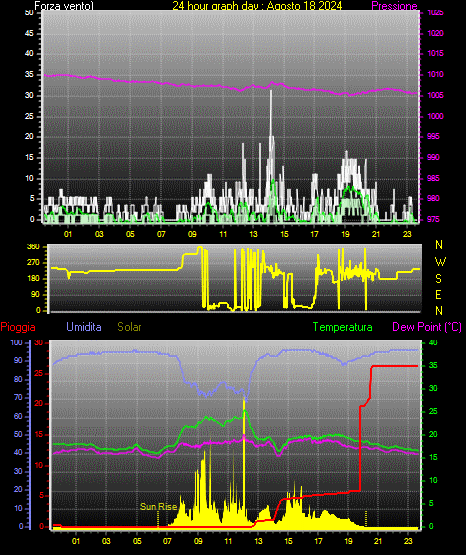Screen dimensions: 466x555
Task: Select the red 'Pioggia' legend label
Action: click(18, 327)
